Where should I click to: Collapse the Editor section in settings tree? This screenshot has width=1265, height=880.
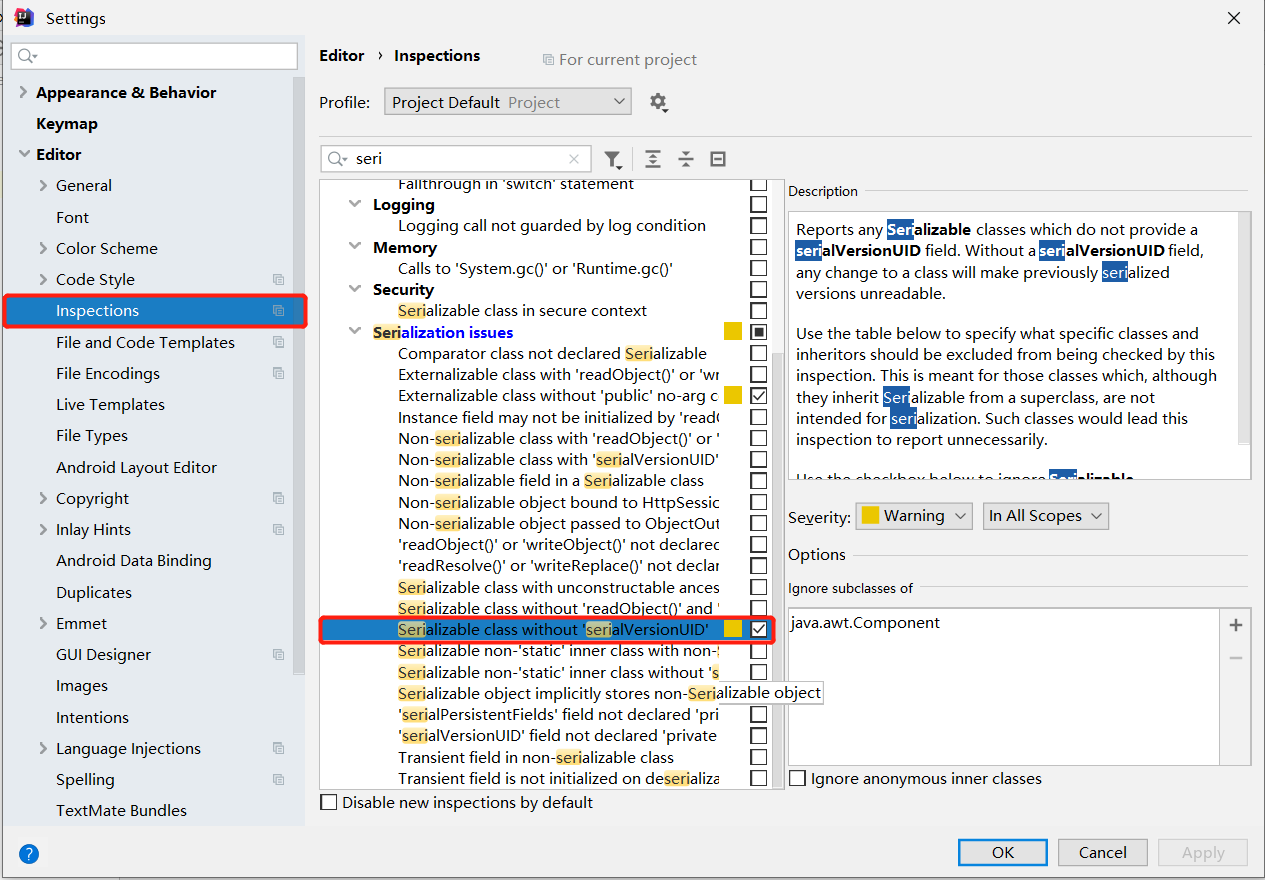click(x=24, y=154)
